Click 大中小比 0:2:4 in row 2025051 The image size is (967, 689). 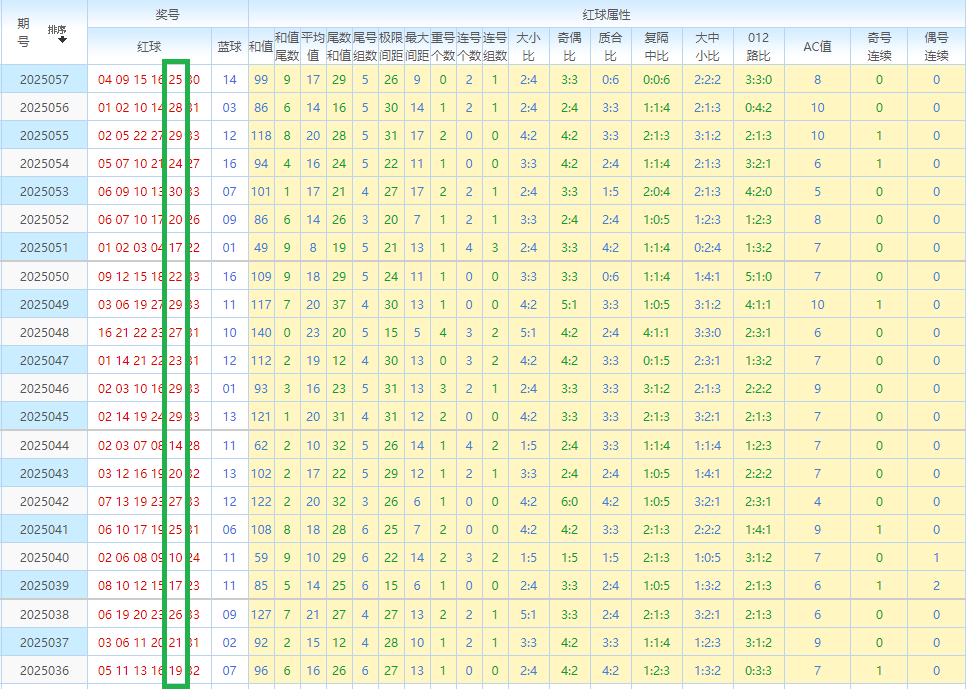point(707,247)
